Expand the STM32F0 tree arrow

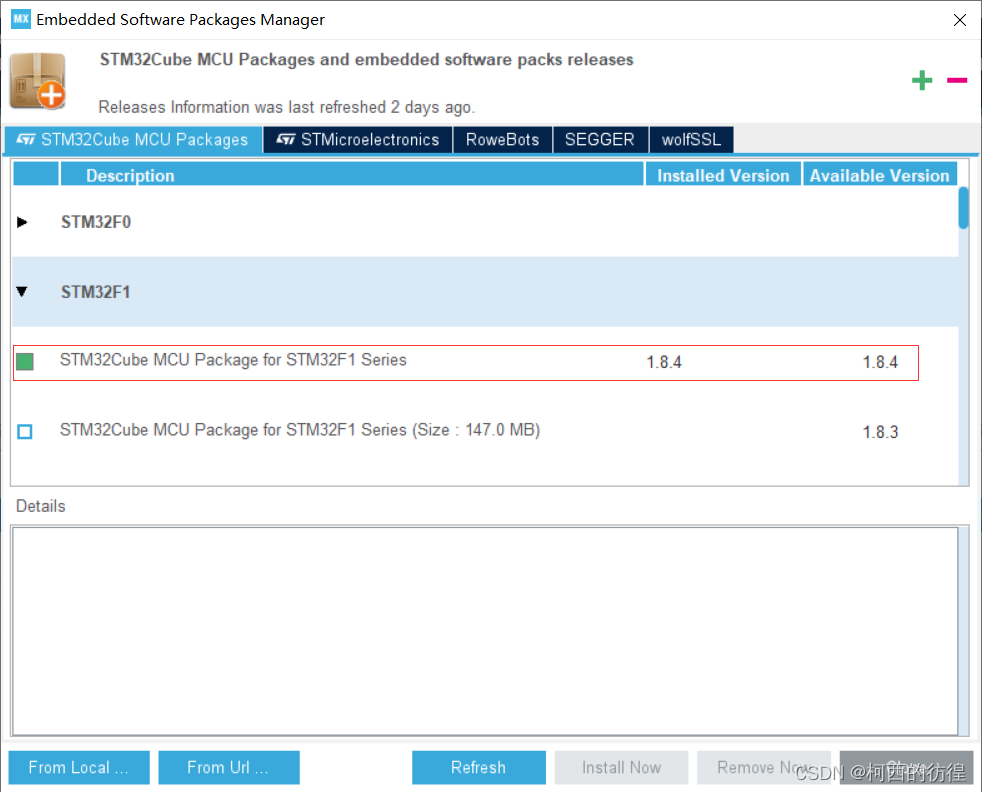tap(22, 222)
